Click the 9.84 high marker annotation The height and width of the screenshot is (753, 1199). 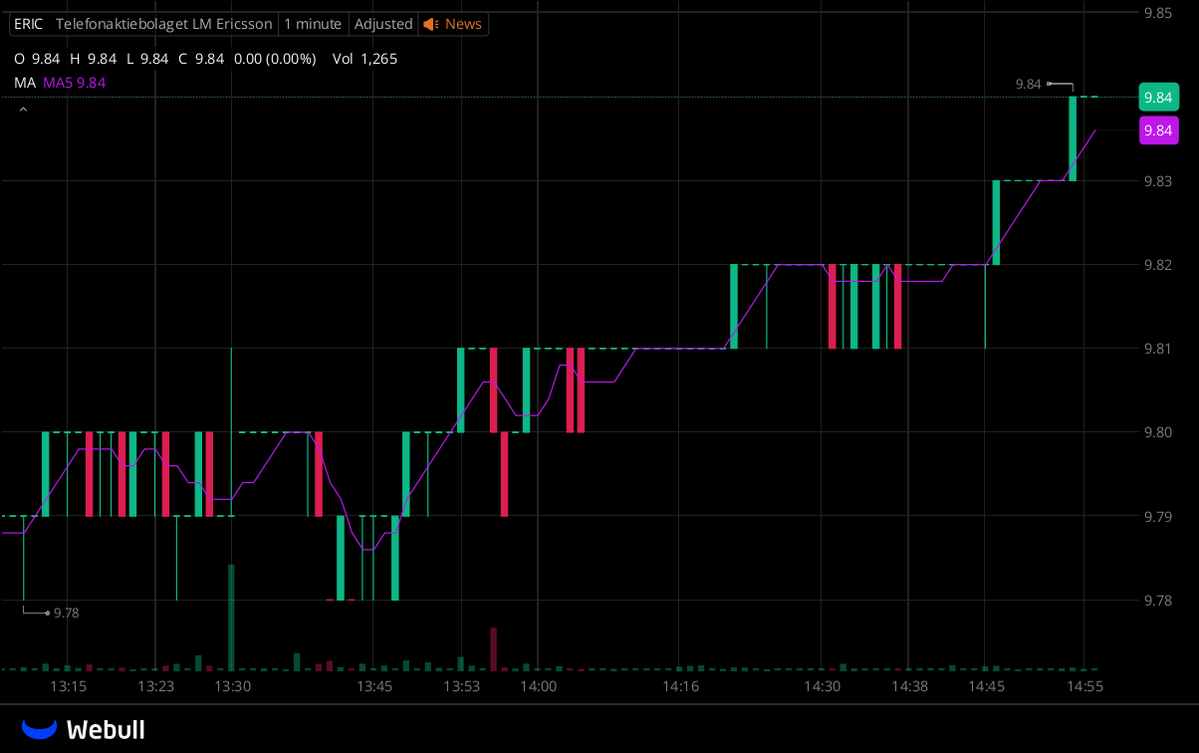point(1028,84)
